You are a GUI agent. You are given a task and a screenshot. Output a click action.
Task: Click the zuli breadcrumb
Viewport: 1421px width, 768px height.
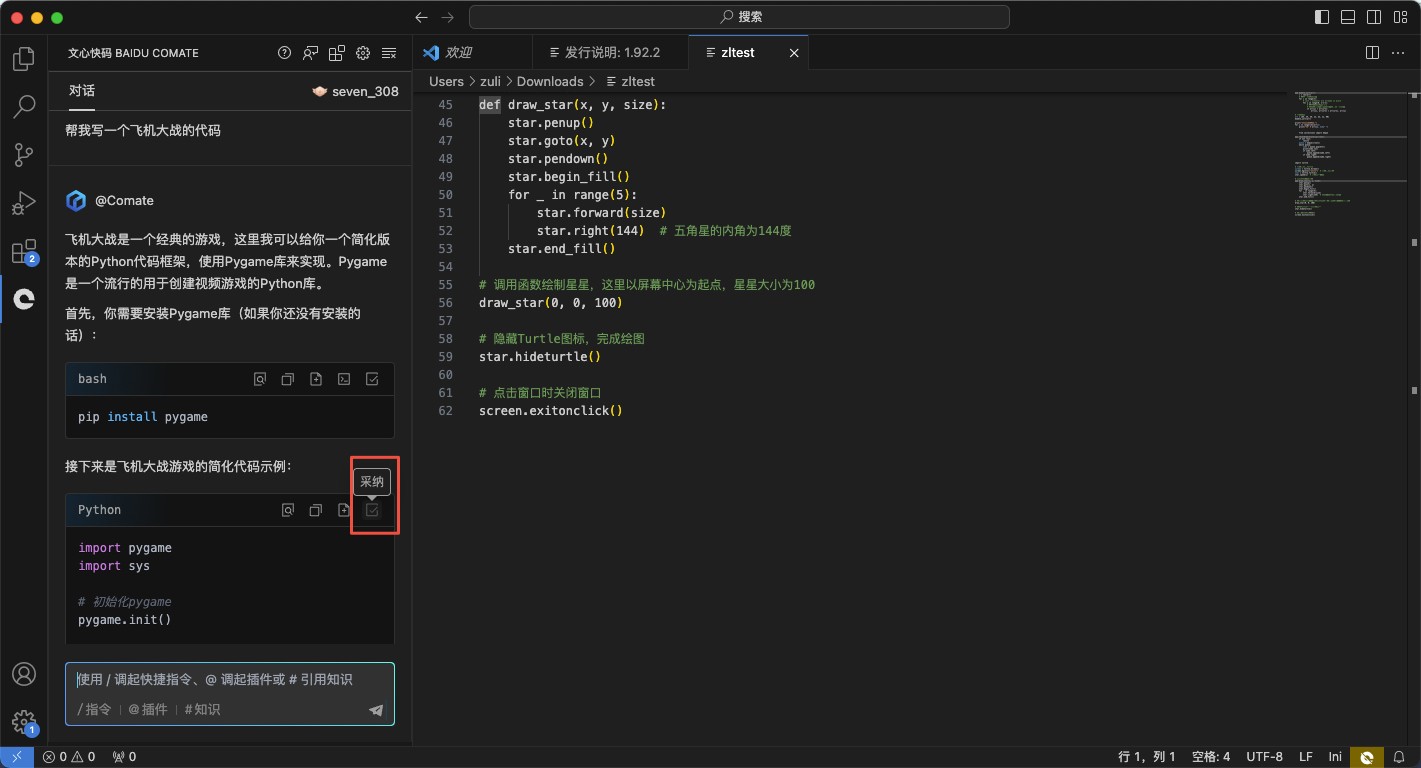tap(490, 81)
